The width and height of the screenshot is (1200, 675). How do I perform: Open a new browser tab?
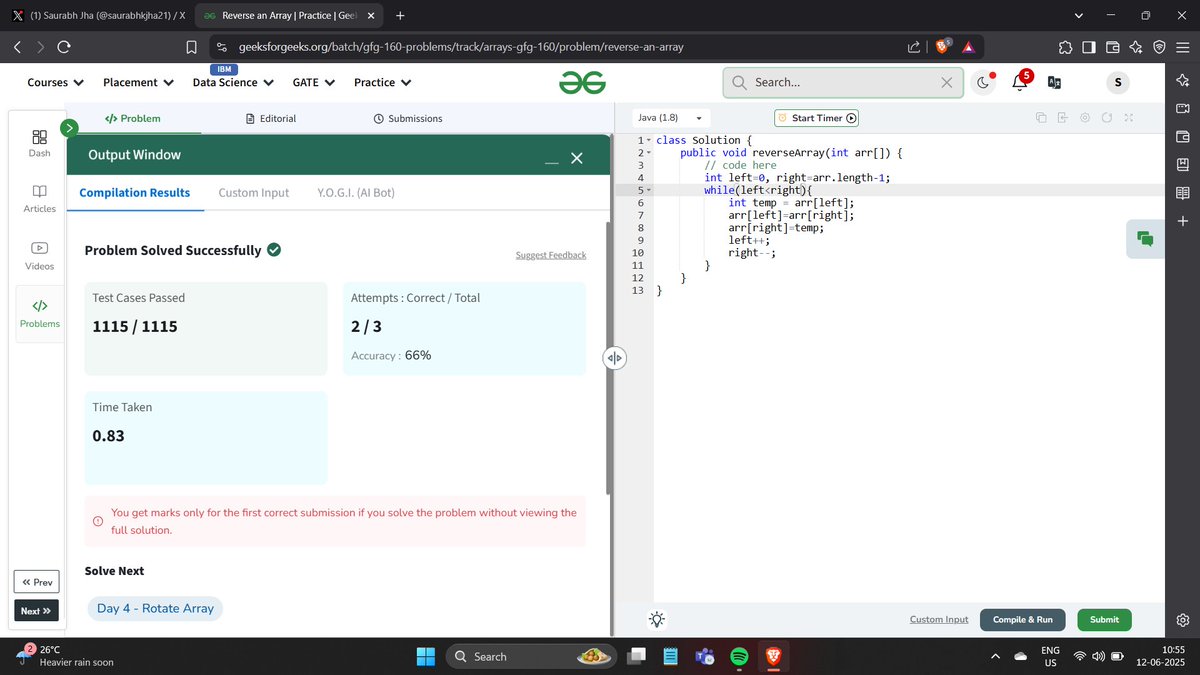pos(400,16)
